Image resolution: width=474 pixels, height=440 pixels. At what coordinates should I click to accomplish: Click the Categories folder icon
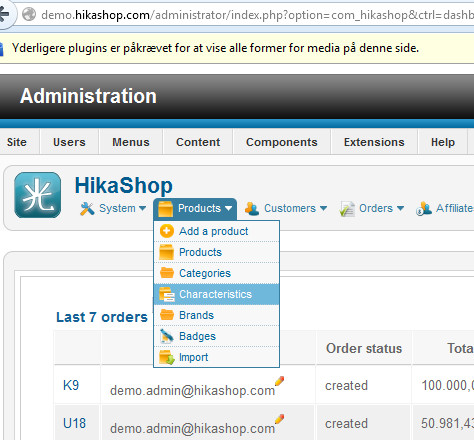click(x=167, y=273)
